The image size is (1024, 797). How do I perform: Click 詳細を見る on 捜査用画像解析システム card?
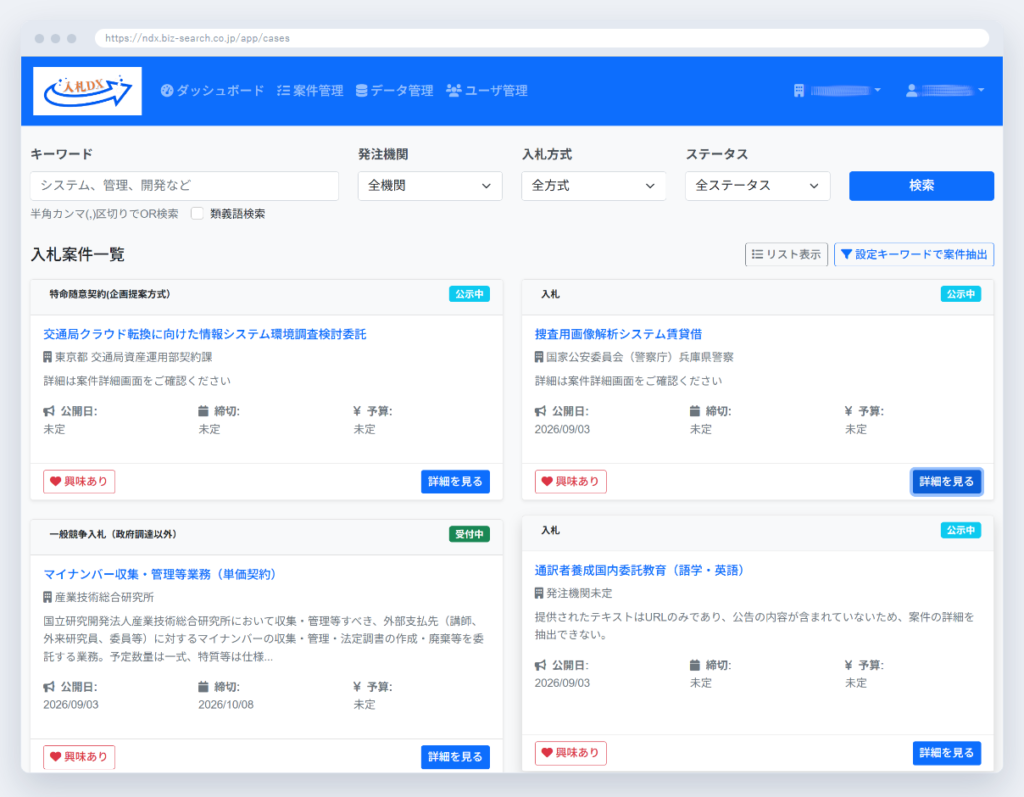[x=947, y=481]
